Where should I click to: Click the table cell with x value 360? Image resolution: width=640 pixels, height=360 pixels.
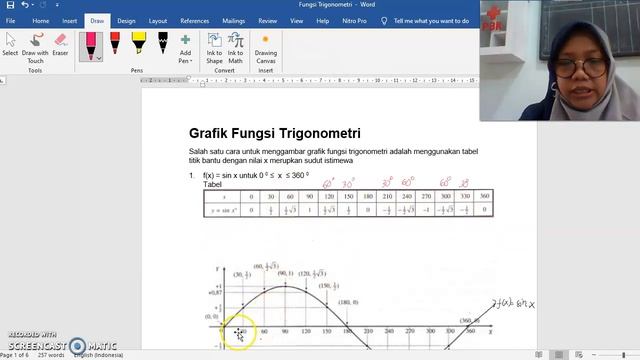point(484,196)
